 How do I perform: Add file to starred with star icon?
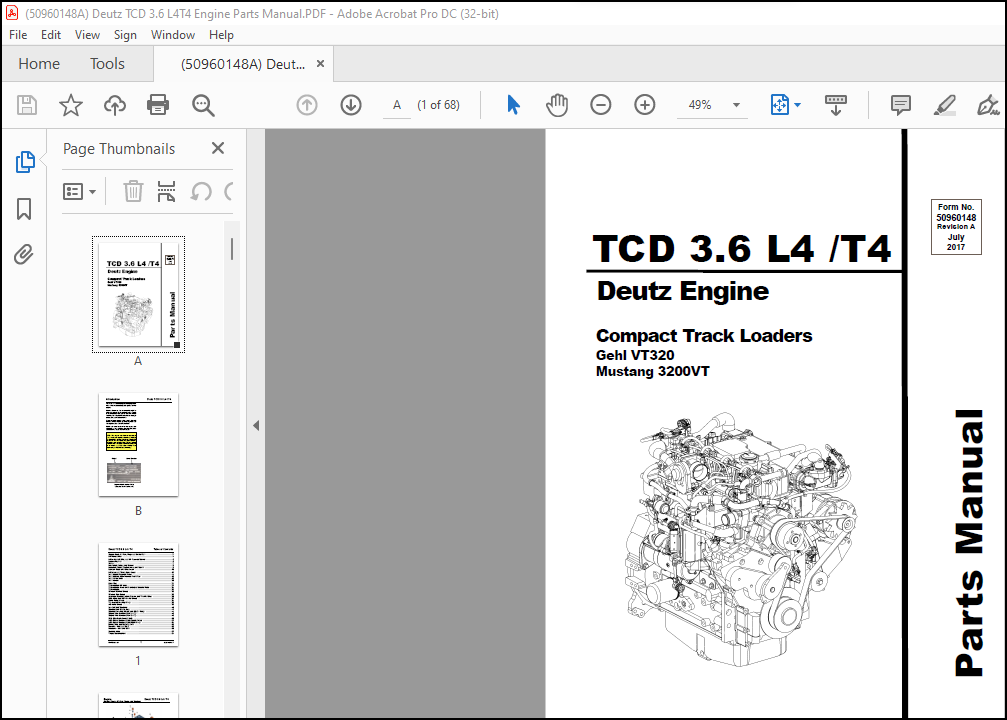coord(71,105)
